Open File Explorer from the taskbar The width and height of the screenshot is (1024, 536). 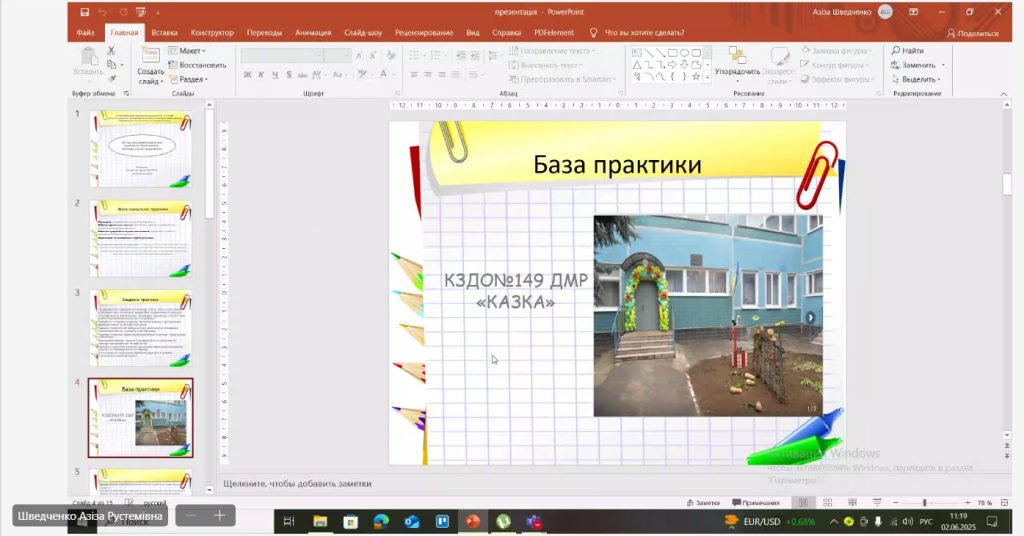tap(320, 521)
